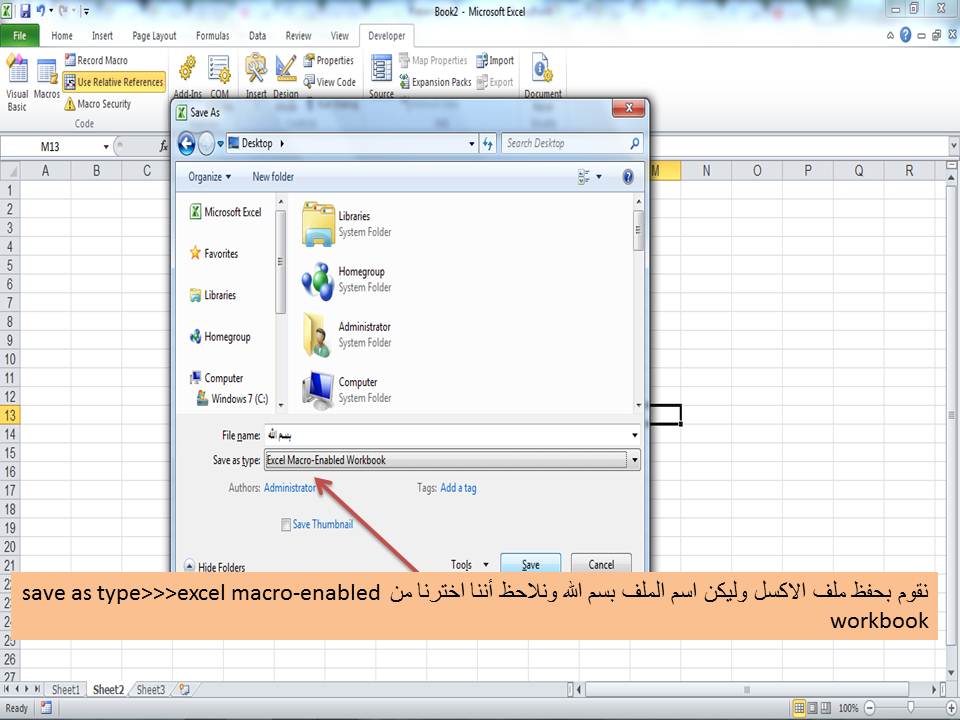Check the Save Thumbnail checkbox
The height and width of the screenshot is (720, 960).
[x=285, y=525]
